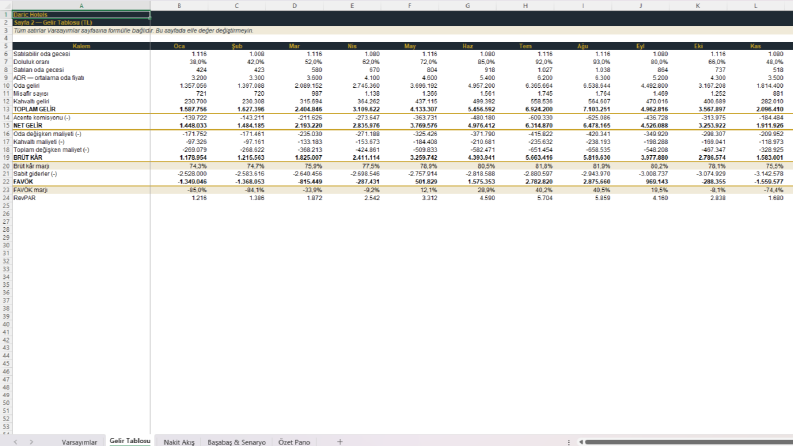Click the note text in row 3
Viewport: 793px width, 446px height.
[x=133, y=30]
